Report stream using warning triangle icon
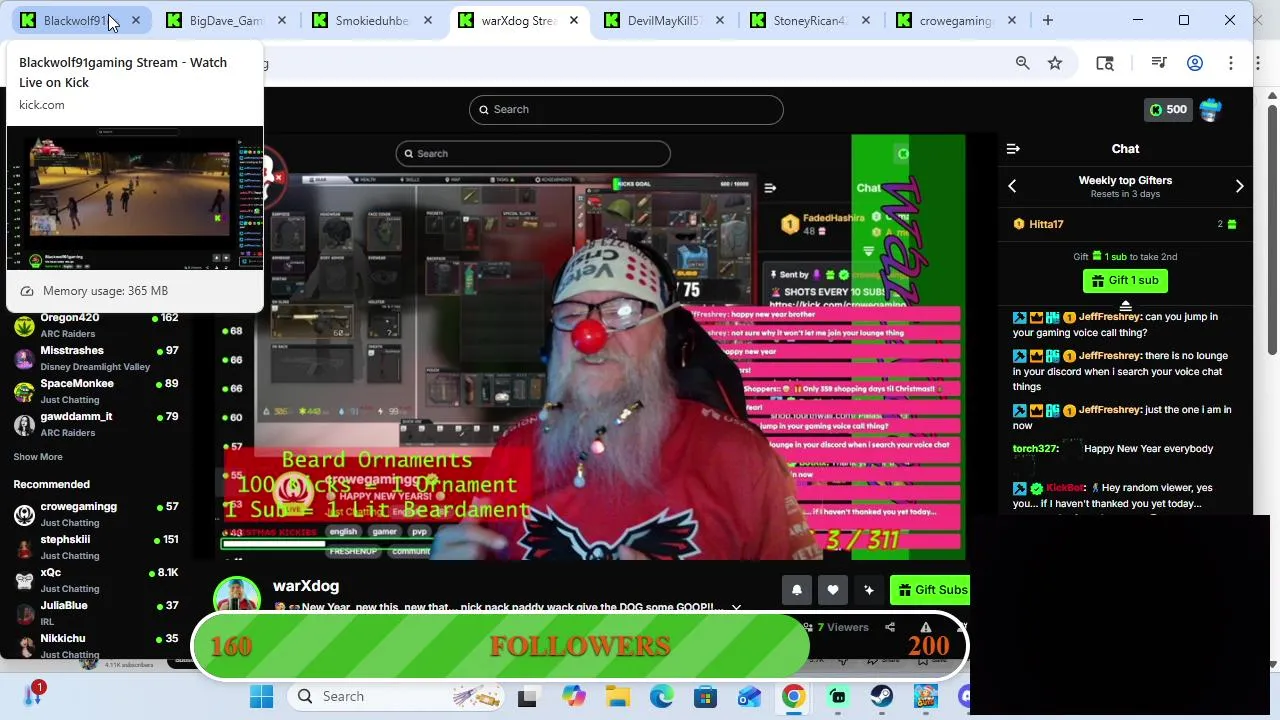The width and height of the screenshot is (1280, 720). 926,627
